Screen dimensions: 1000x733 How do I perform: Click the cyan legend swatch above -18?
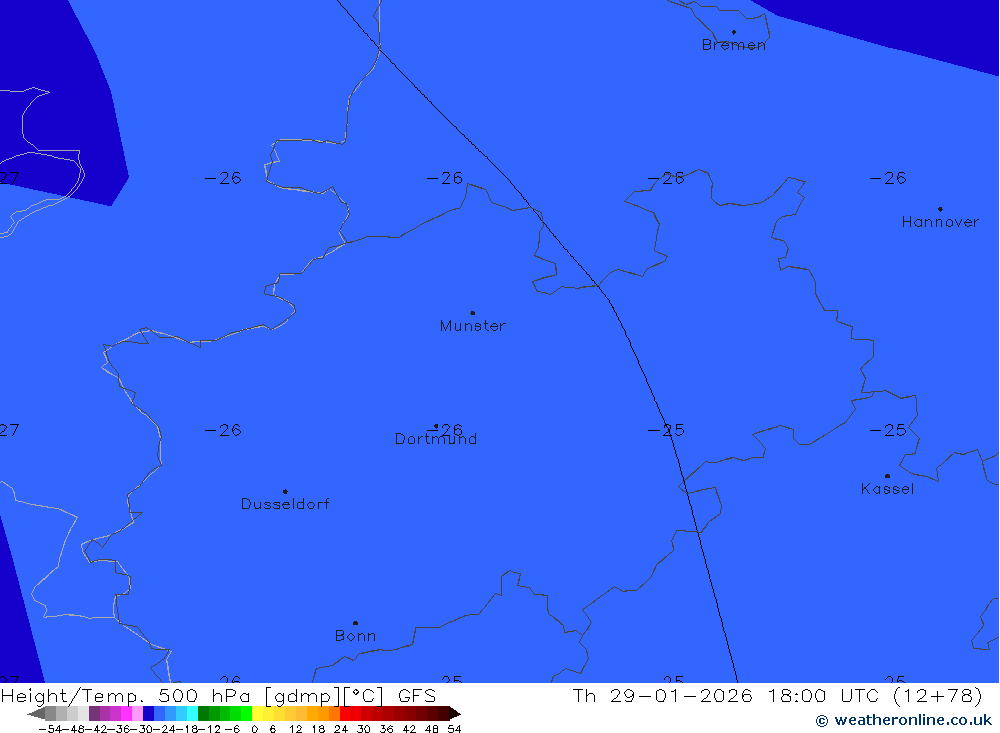coord(192,713)
